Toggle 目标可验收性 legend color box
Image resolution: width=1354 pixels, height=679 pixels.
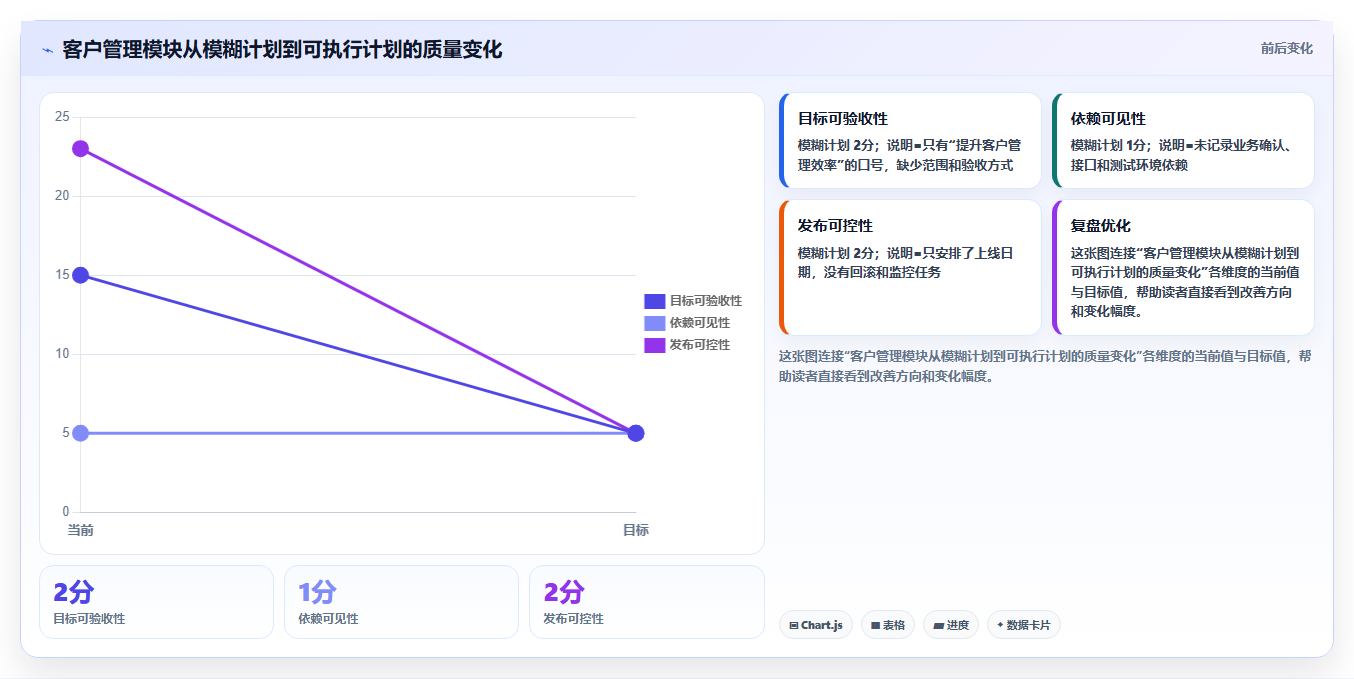click(654, 301)
